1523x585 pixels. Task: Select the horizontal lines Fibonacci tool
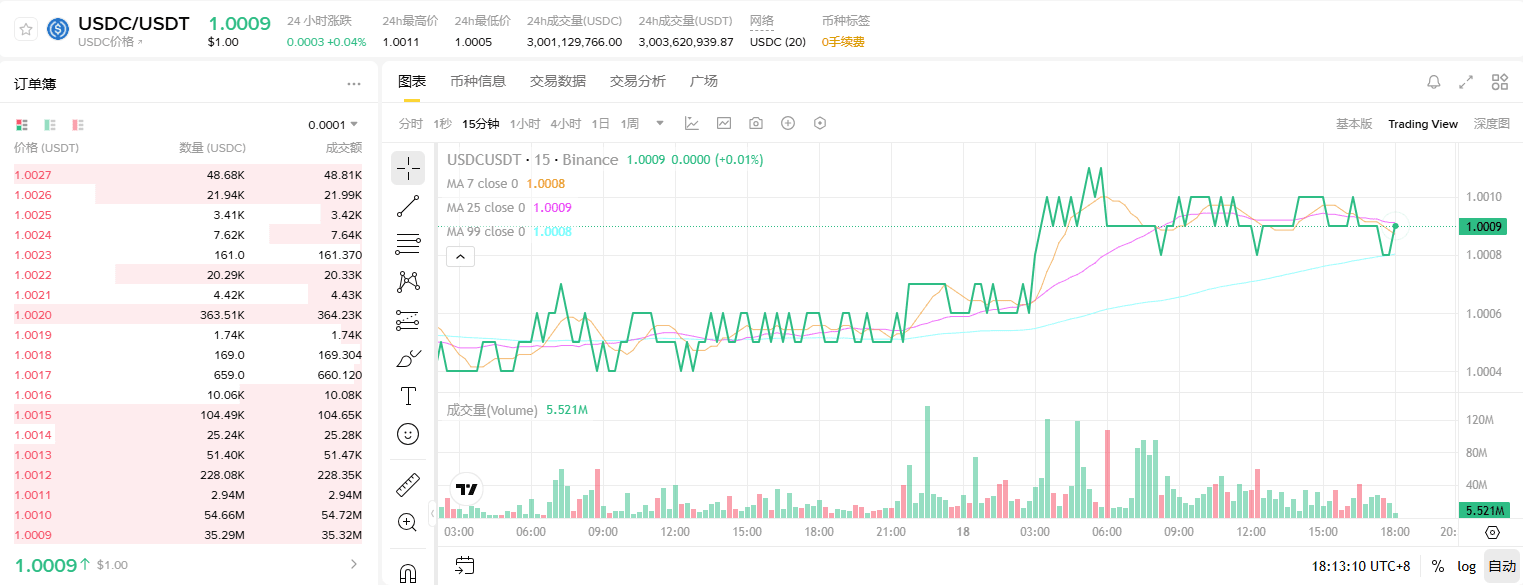point(408,244)
